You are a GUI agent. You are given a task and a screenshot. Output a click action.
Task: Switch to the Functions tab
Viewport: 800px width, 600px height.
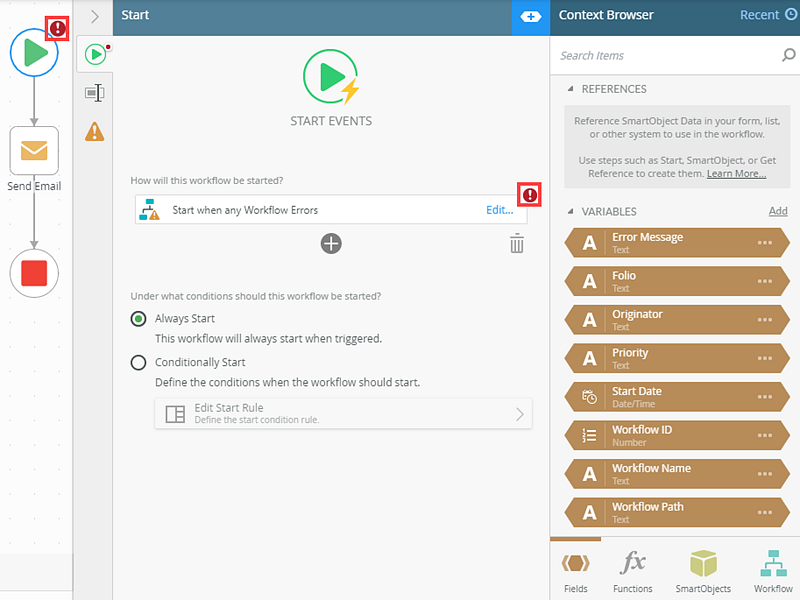click(633, 571)
